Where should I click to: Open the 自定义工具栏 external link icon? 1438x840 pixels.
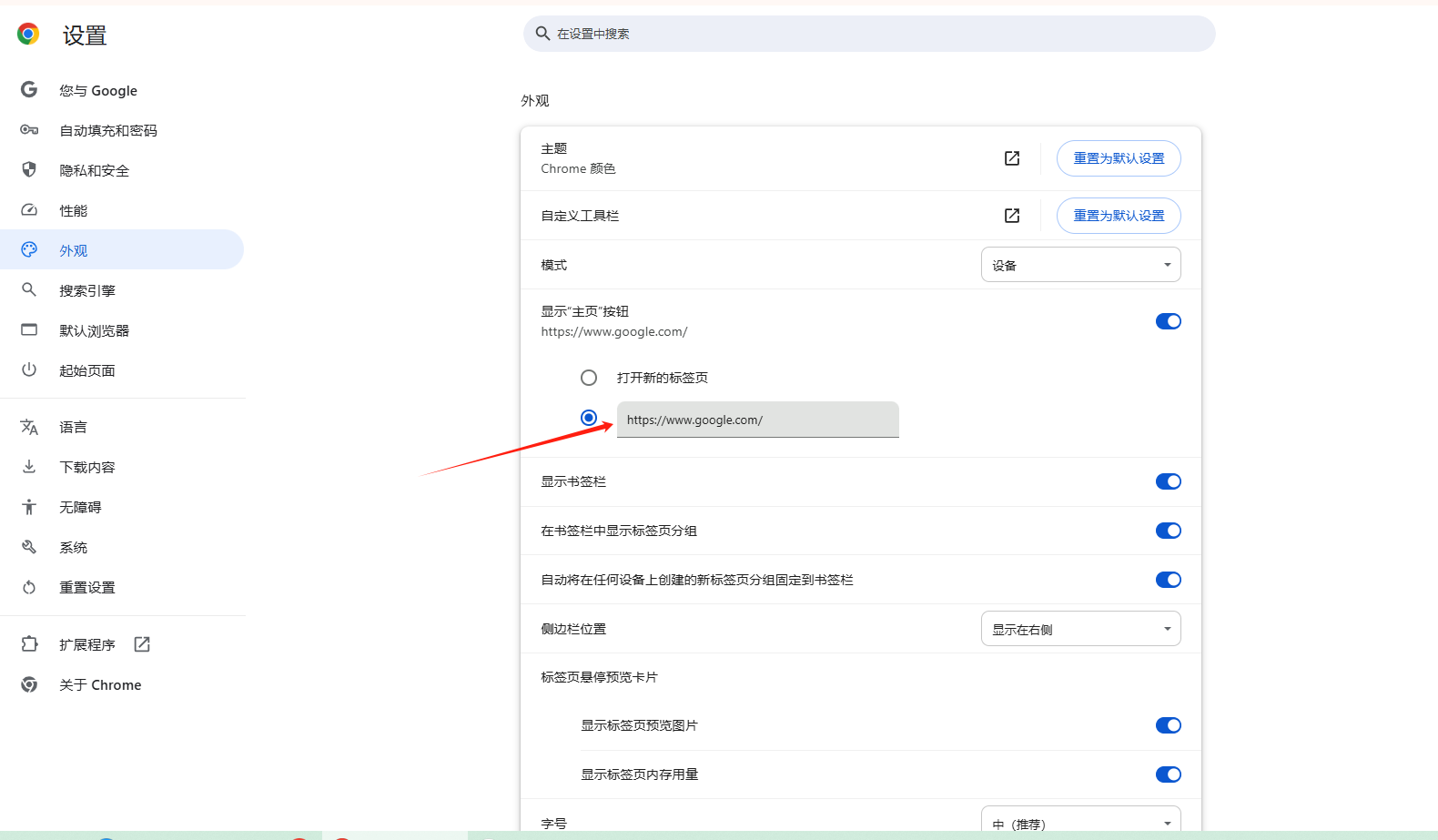(x=1012, y=216)
